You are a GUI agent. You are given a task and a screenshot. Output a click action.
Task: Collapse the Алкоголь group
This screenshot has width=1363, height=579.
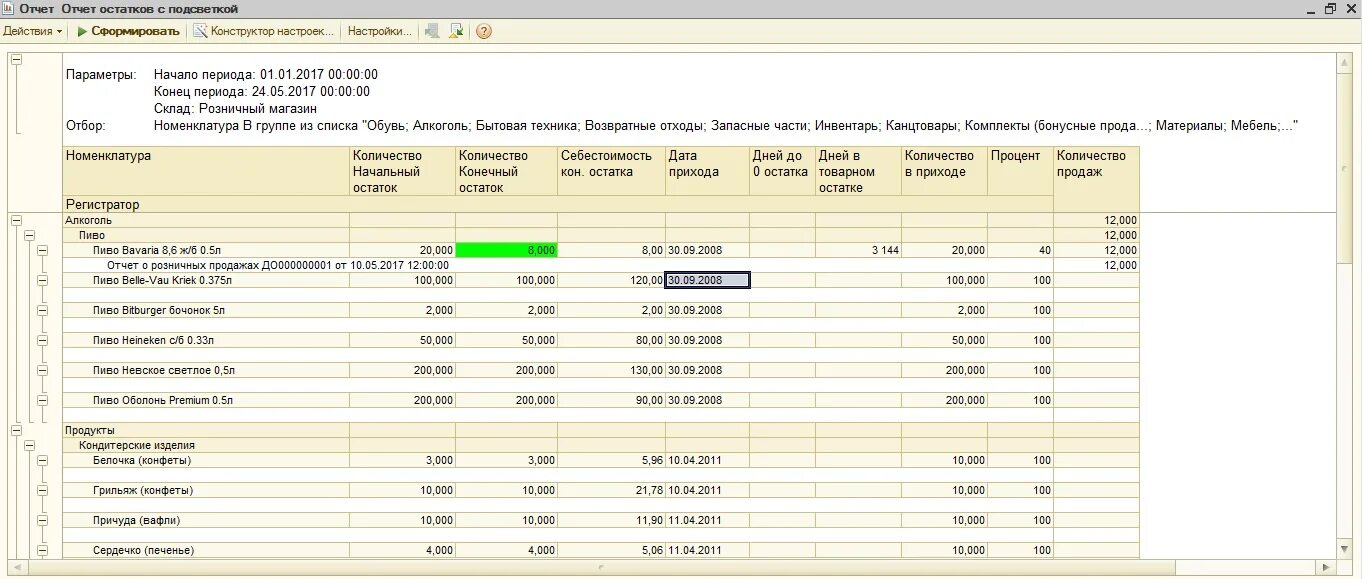click(16, 220)
